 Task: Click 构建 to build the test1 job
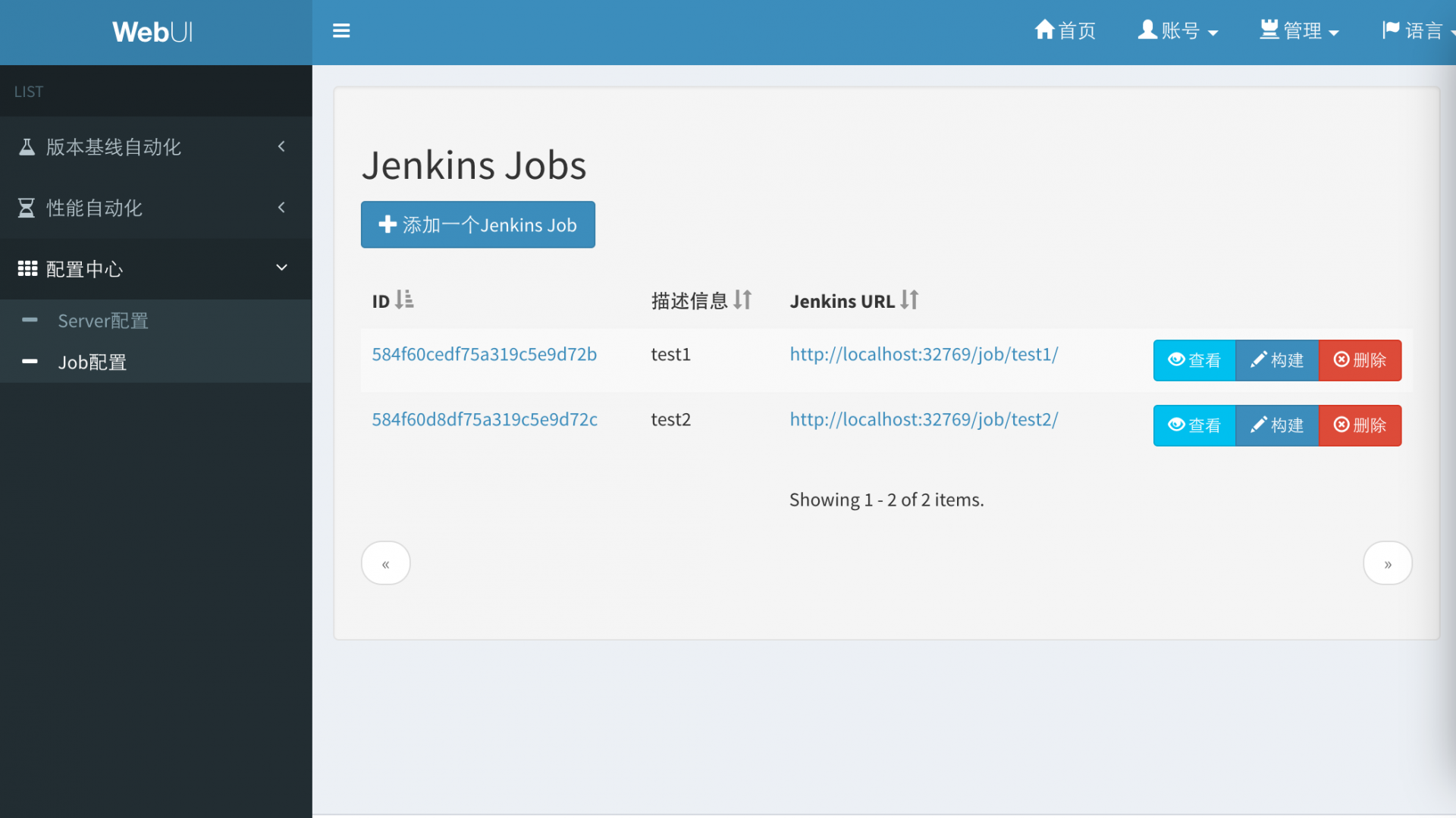point(1277,360)
